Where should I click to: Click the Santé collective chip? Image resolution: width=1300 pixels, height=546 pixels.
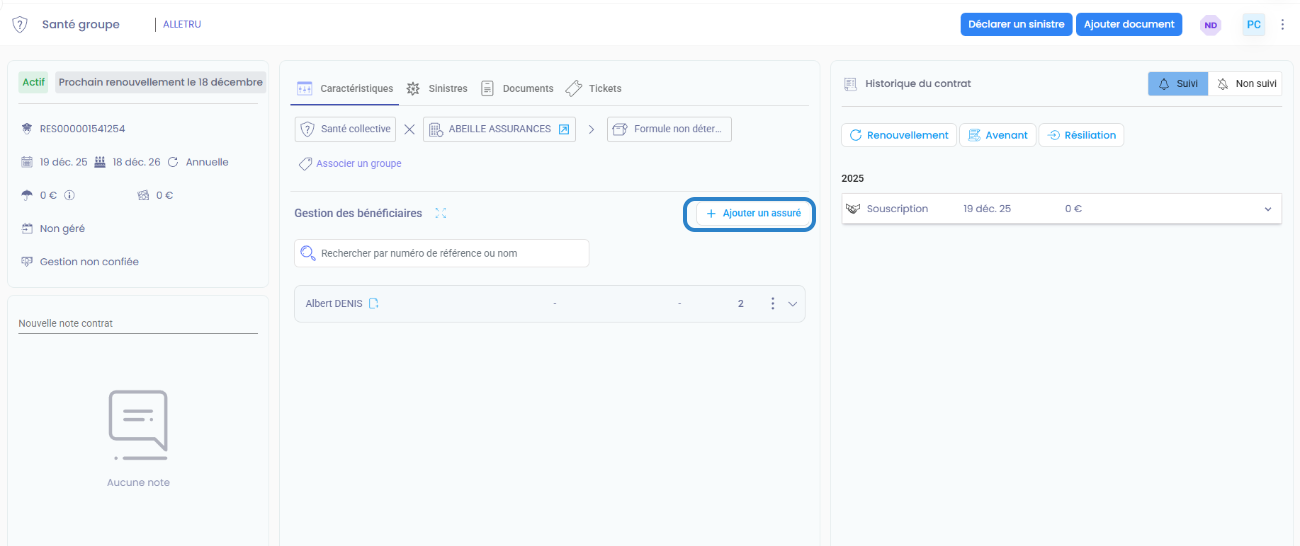343,129
